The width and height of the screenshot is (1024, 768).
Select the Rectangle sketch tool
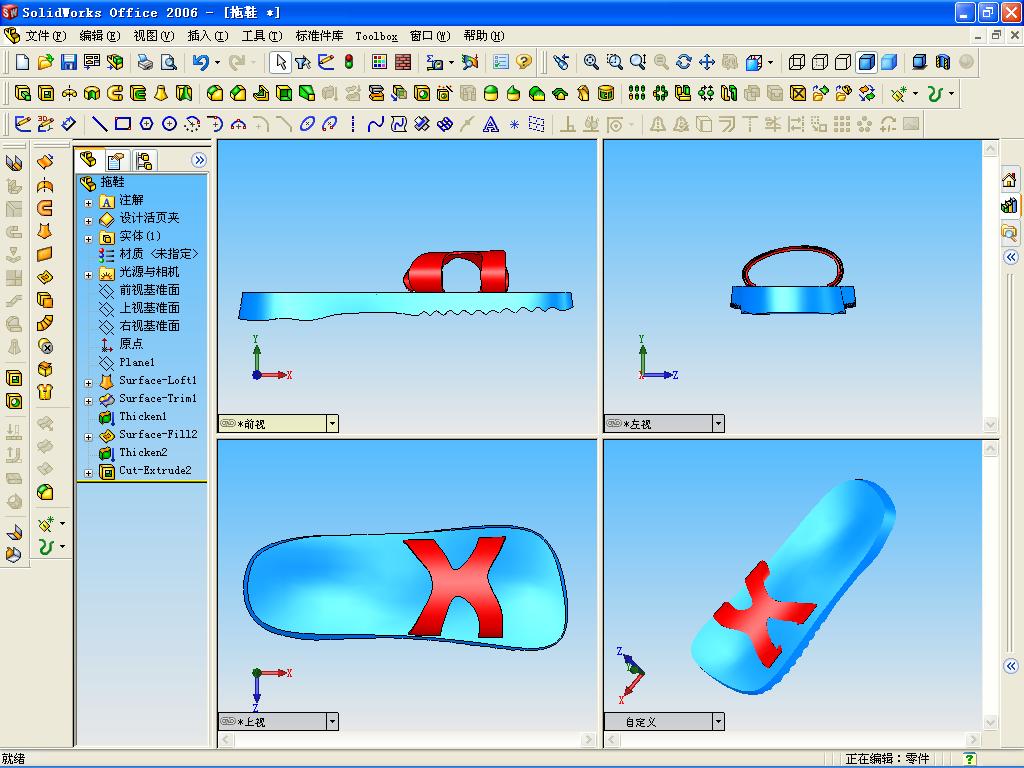pos(123,123)
